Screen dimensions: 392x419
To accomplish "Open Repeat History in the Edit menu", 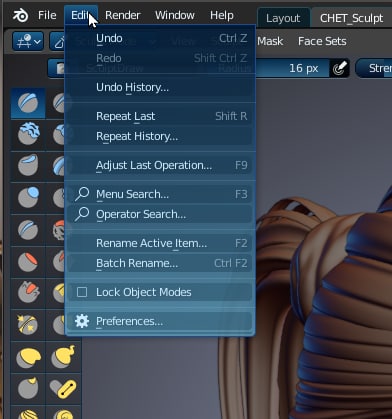I will 160,136.
